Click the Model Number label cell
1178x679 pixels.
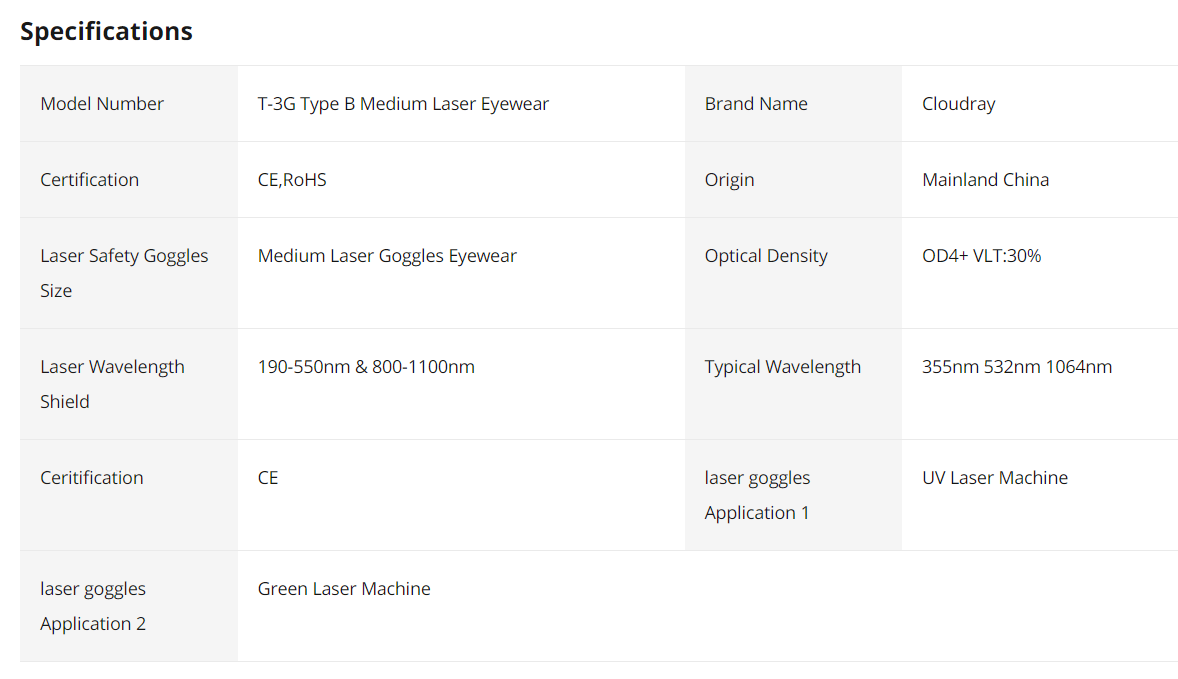(102, 104)
